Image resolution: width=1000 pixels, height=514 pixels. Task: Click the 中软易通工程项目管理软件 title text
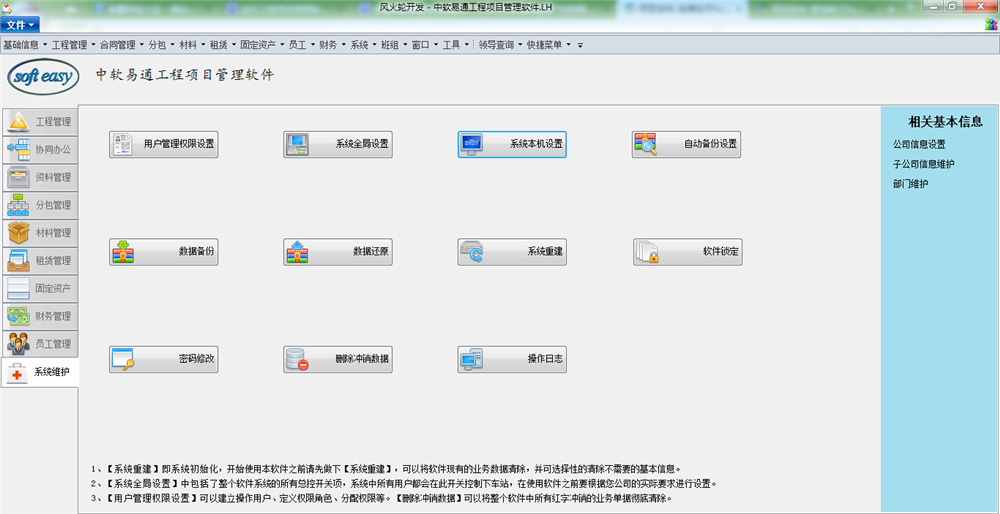(x=185, y=75)
